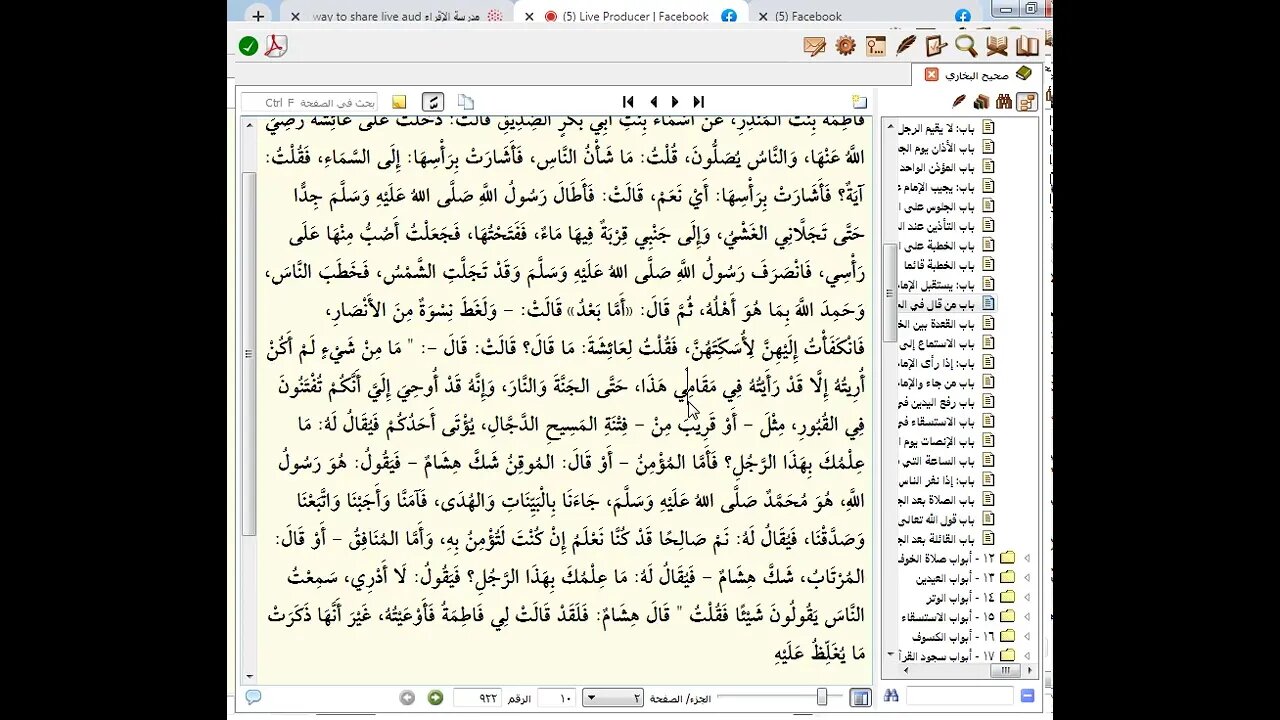The height and width of the screenshot is (720, 1280).
Task: Click the blue minus collapse button
Action: tap(1028, 696)
